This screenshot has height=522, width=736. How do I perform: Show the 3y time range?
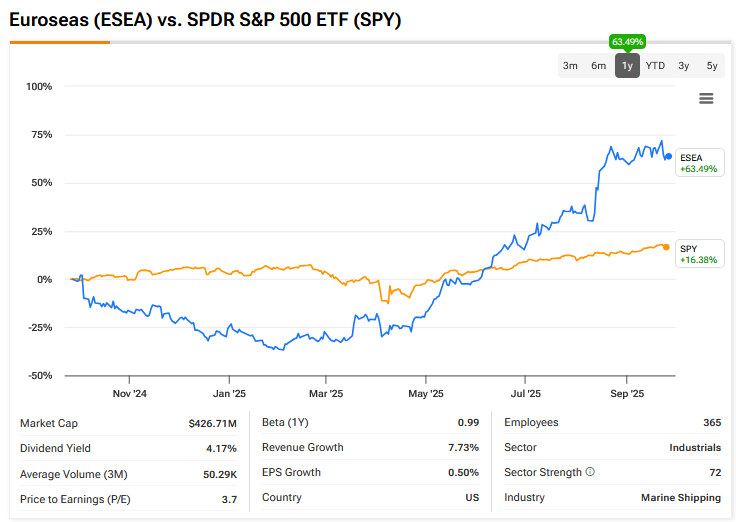click(683, 66)
